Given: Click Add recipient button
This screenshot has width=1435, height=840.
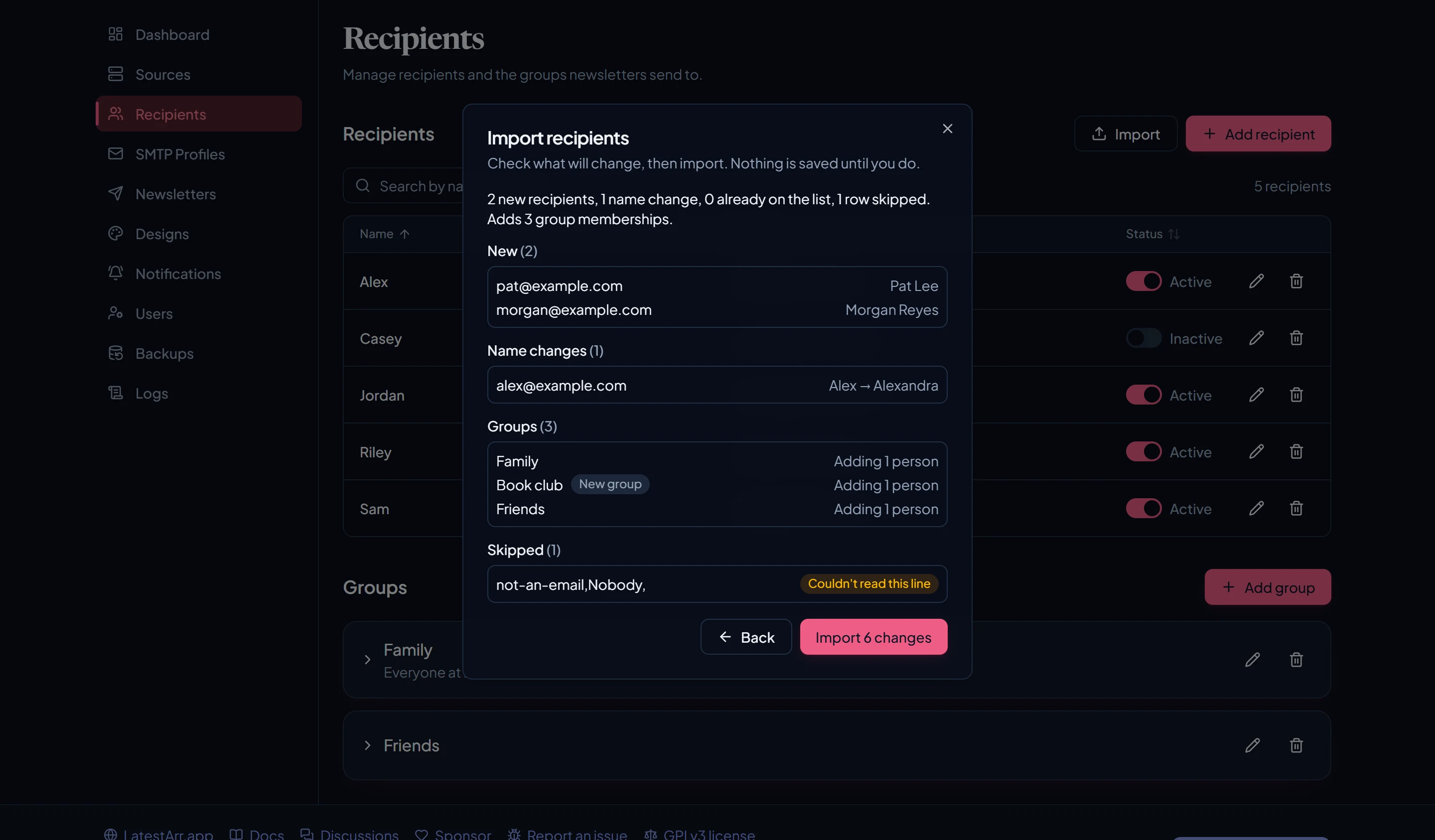Looking at the screenshot, I should [x=1258, y=134].
